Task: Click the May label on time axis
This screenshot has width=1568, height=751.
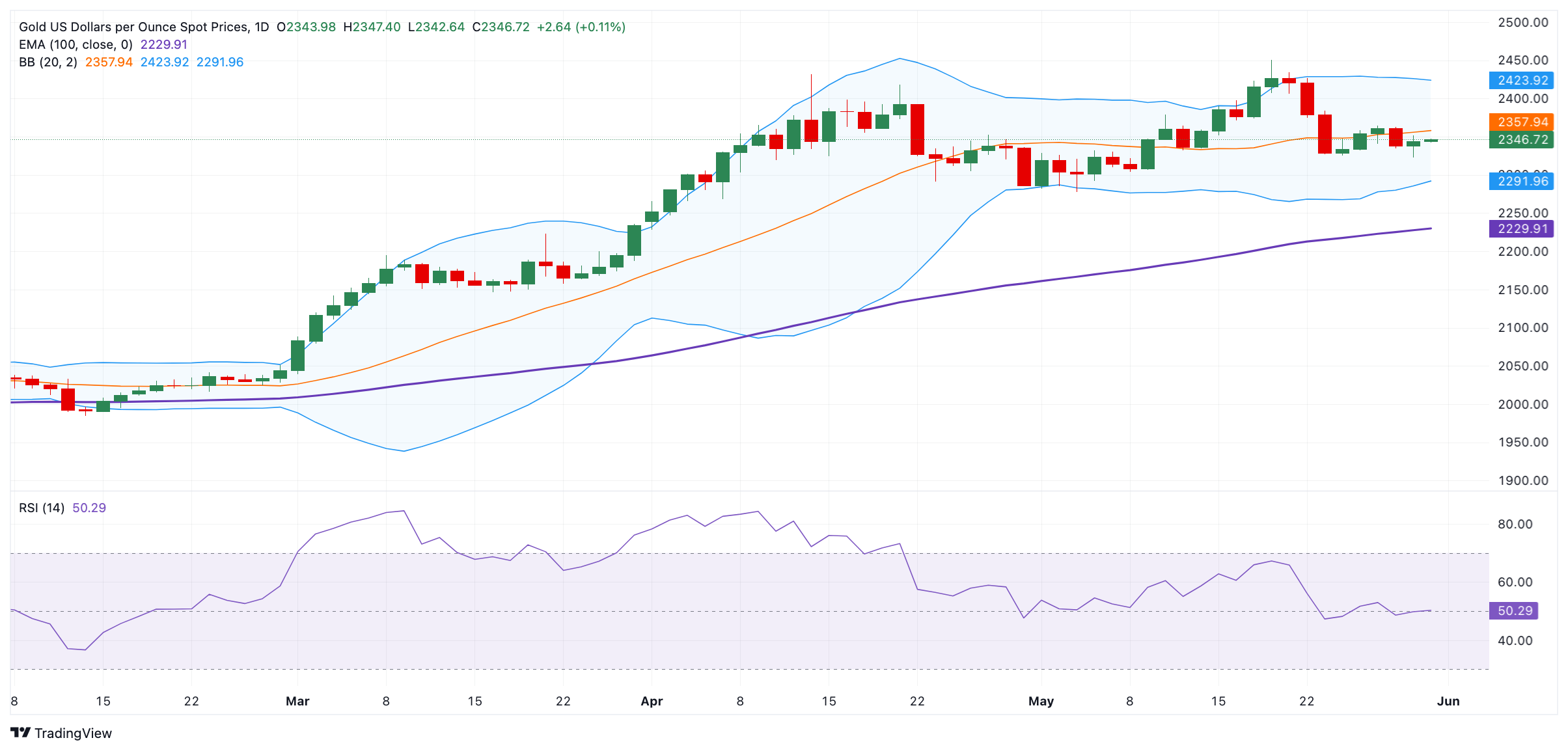Action: pos(1041,701)
